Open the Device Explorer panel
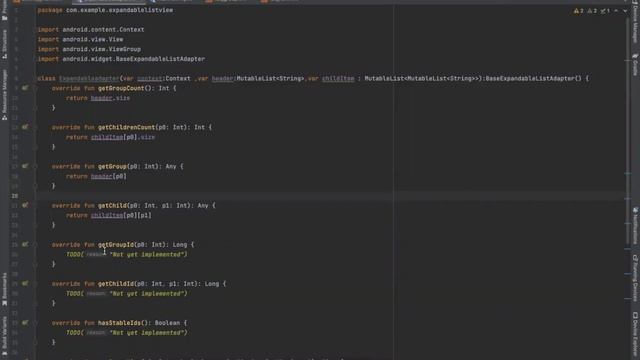640x360 pixels. coord(635,335)
